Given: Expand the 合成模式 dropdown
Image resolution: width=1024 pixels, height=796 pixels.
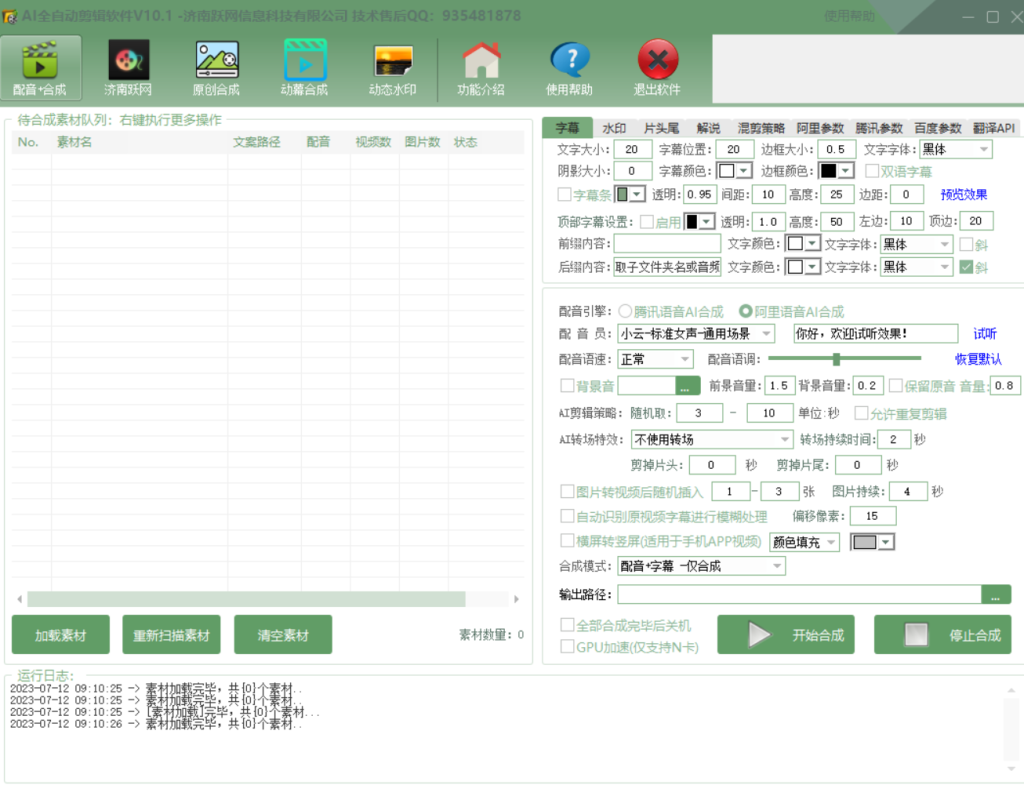Looking at the screenshot, I should coord(776,566).
